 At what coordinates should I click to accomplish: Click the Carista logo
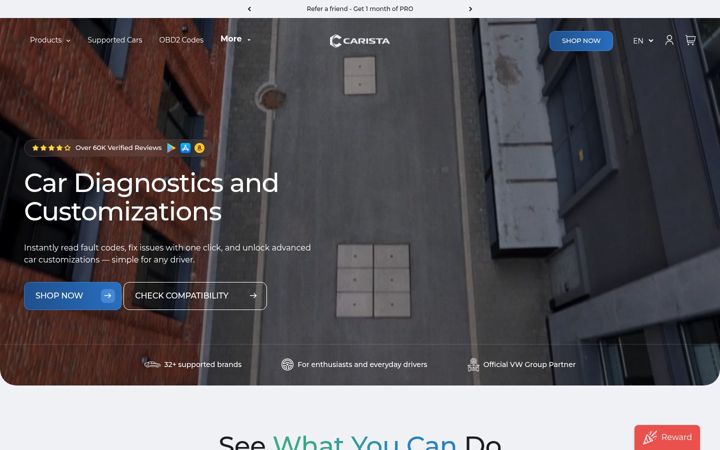(360, 41)
